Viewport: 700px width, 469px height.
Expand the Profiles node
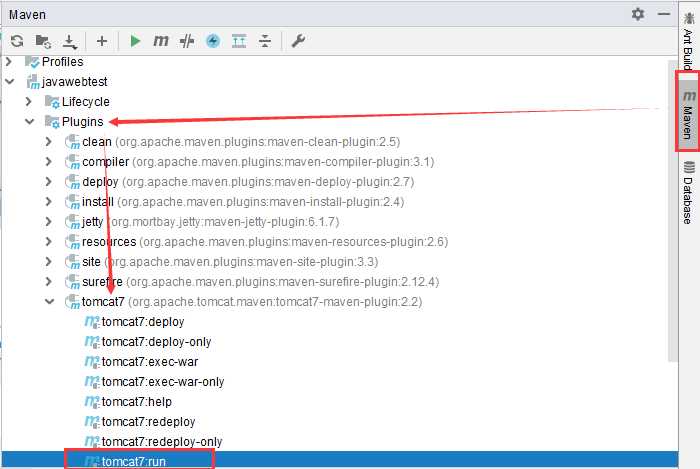[9, 62]
